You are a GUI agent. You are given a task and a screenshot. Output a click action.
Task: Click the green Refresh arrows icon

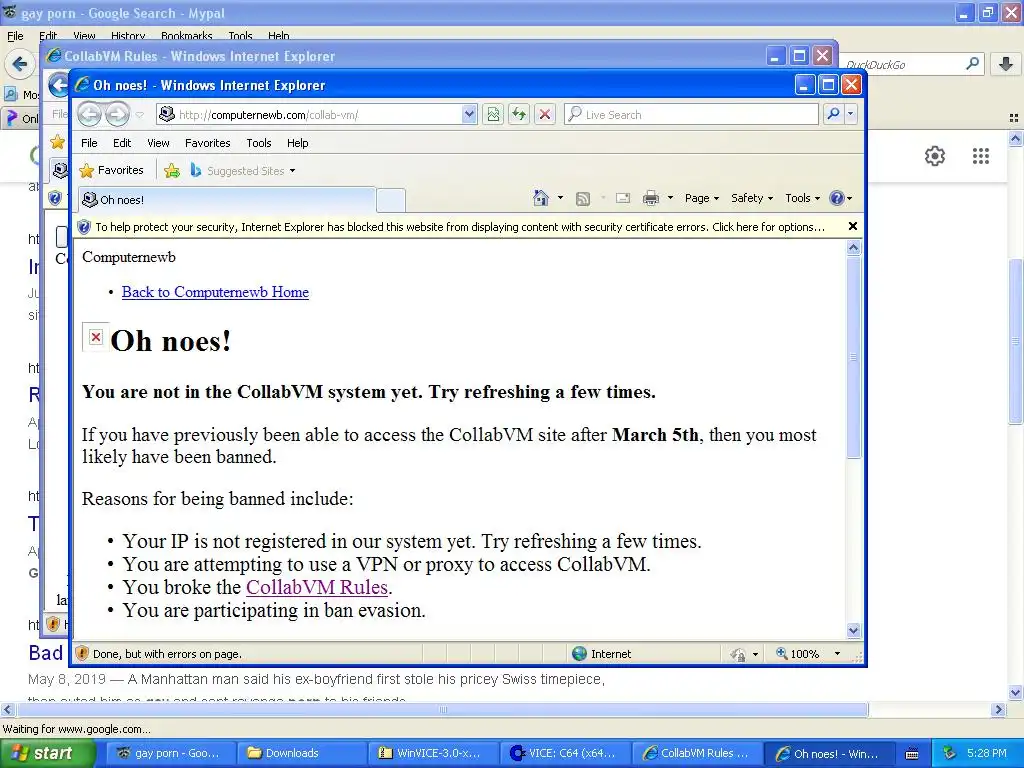[519, 115]
